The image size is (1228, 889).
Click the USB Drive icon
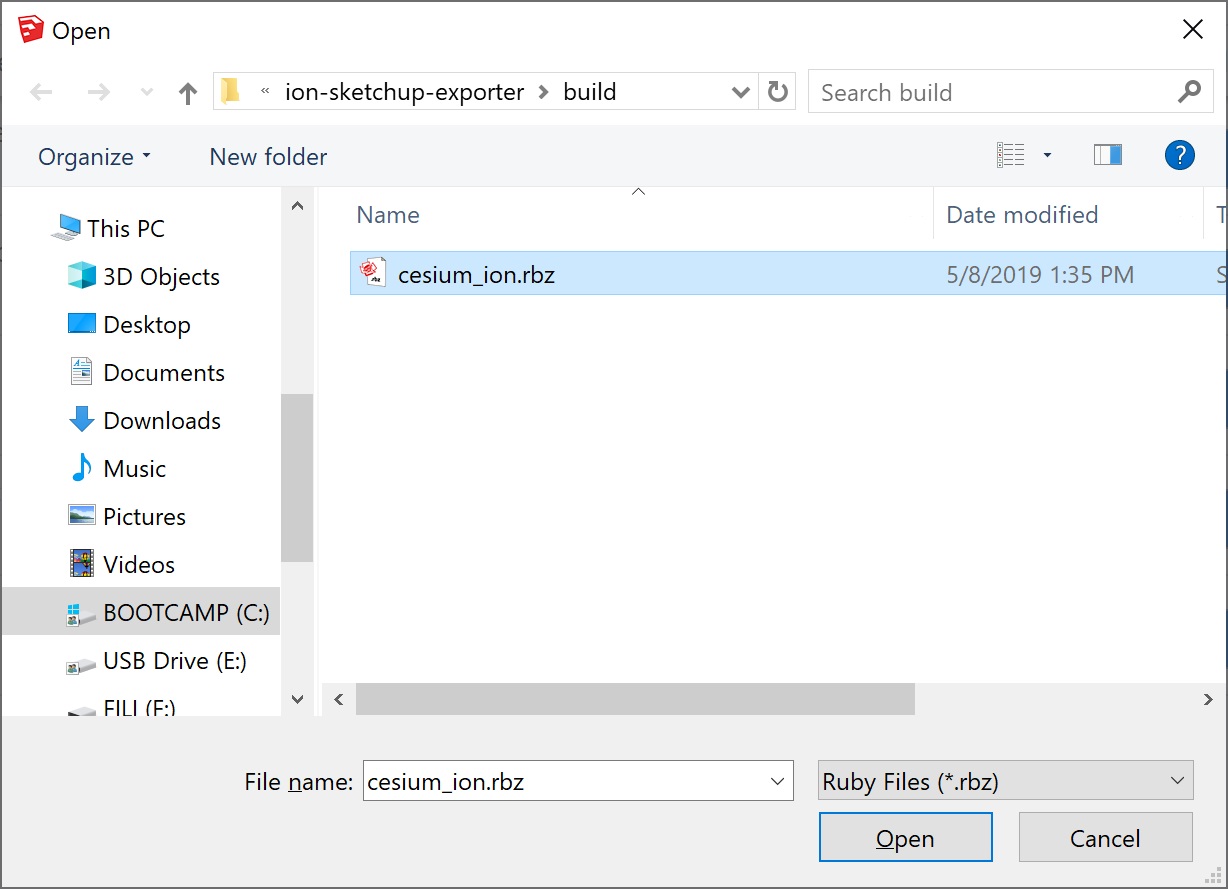(x=80, y=665)
